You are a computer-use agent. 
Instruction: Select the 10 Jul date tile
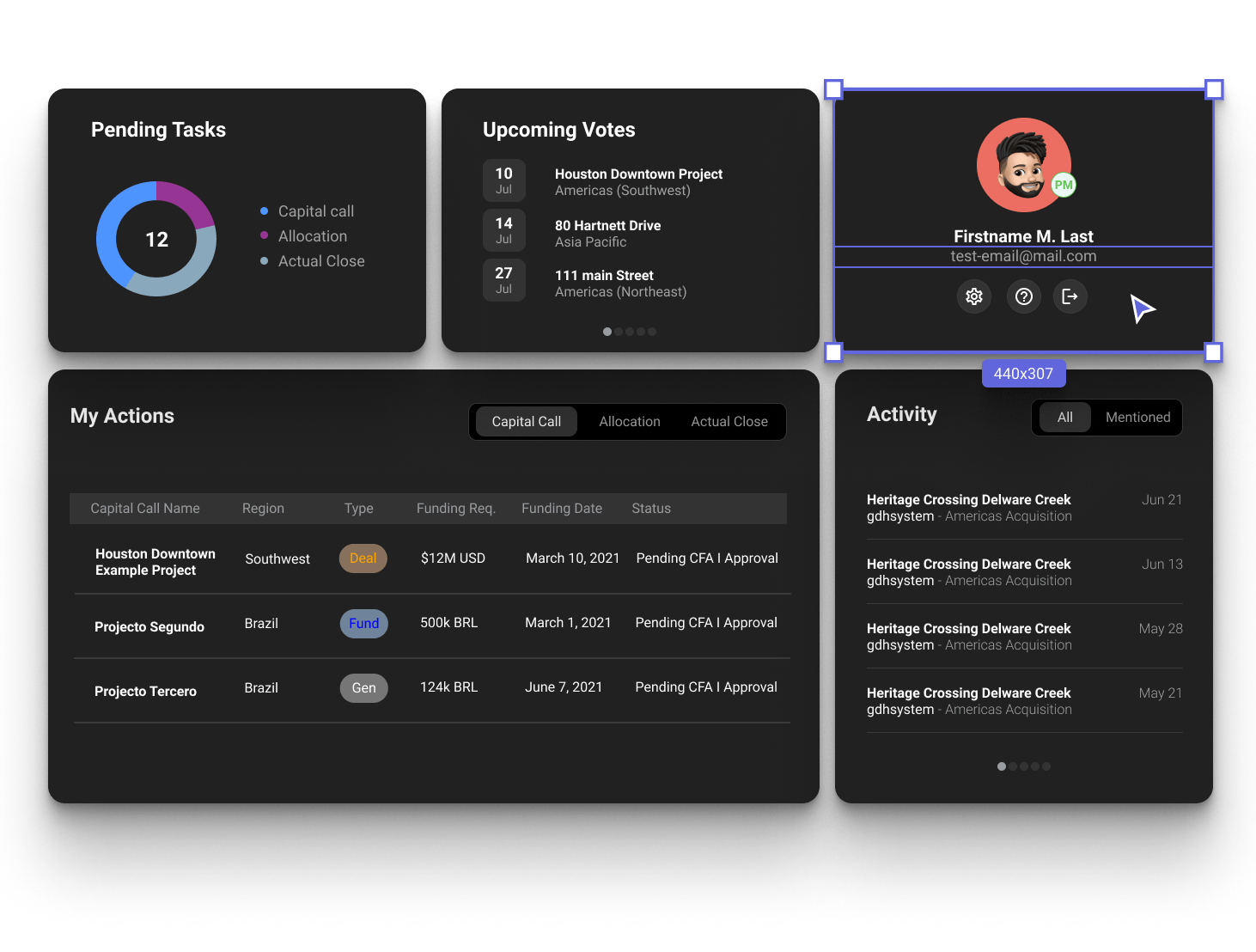click(x=504, y=180)
